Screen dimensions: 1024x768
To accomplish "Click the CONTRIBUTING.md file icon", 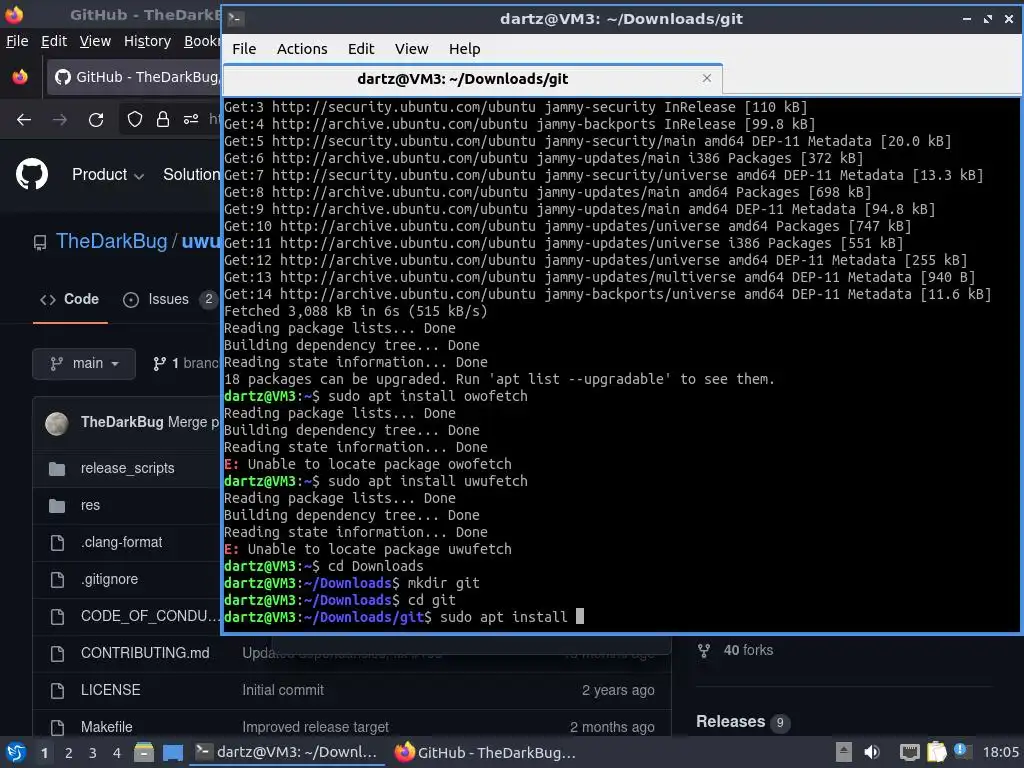I will tap(57, 653).
